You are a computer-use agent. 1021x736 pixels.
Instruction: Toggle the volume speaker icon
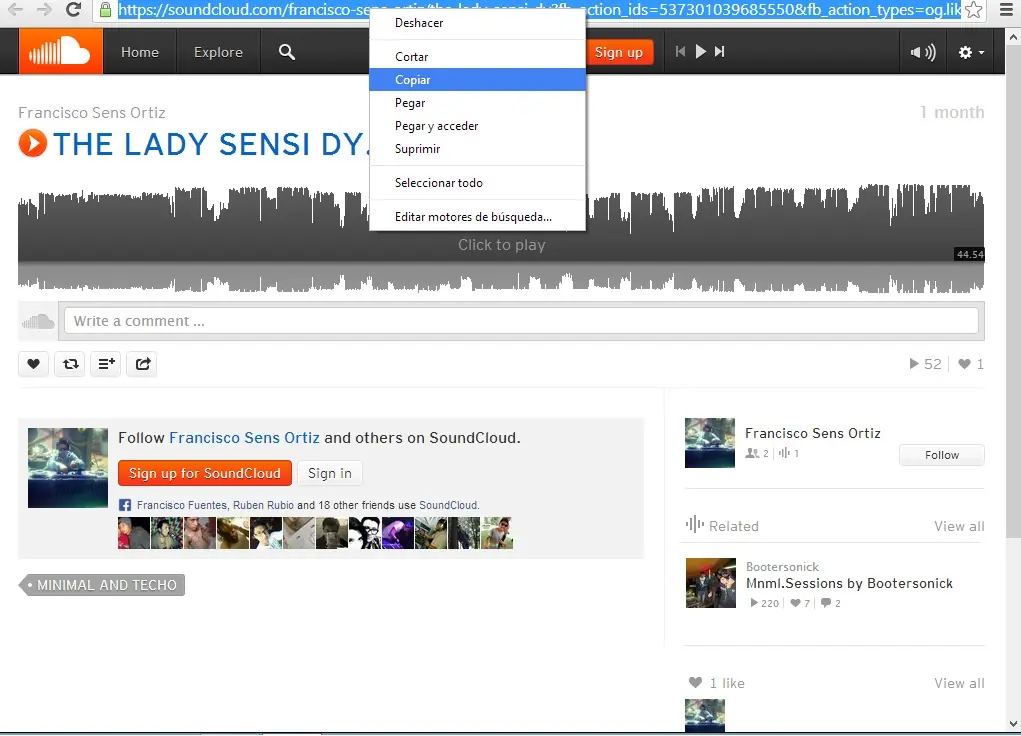point(923,52)
